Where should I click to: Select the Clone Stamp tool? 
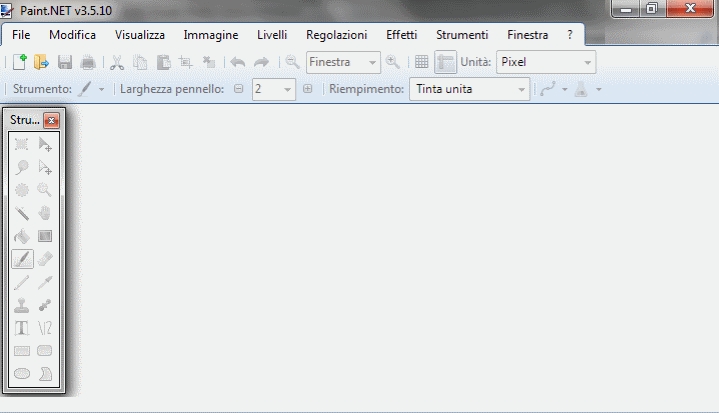pos(22,305)
